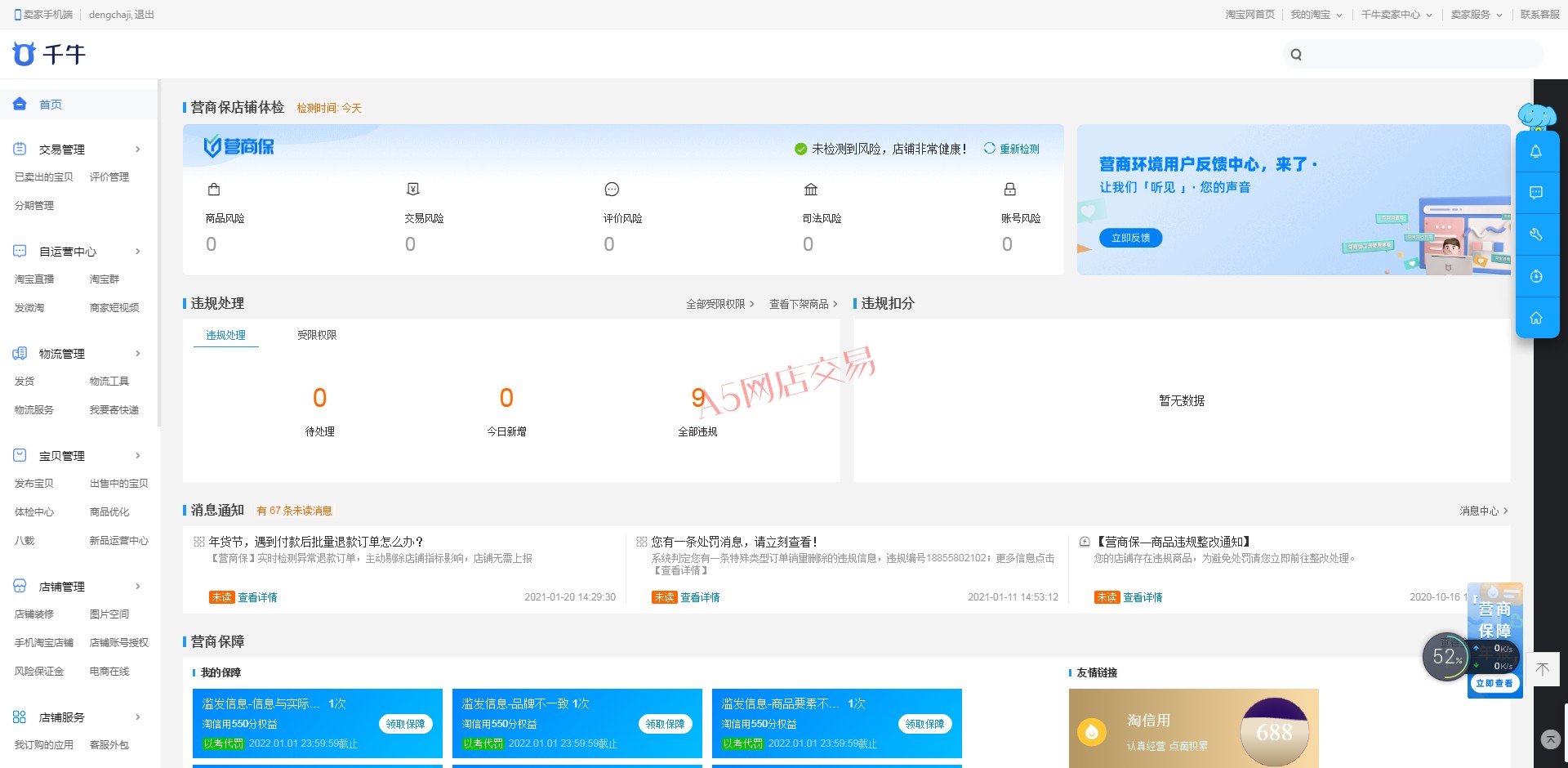Click the wrench tools icon in floating toolbar
1568x768 pixels.
(1536, 234)
